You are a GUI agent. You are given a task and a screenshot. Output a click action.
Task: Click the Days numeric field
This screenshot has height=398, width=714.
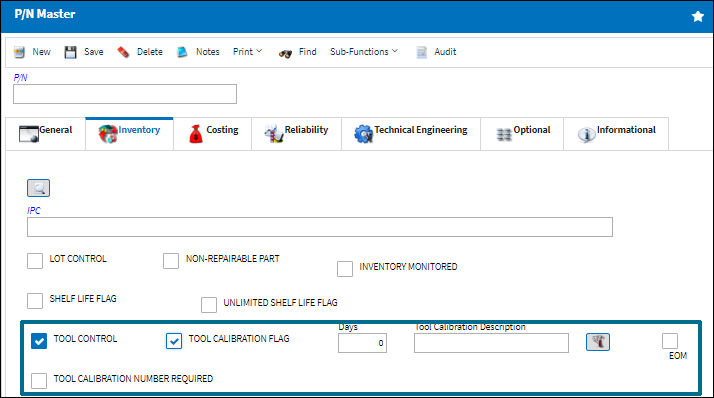pos(362,343)
